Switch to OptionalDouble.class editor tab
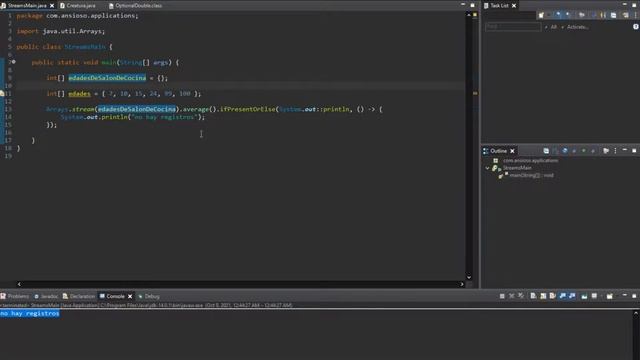Viewport: 640px width, 360px height. 138,6
